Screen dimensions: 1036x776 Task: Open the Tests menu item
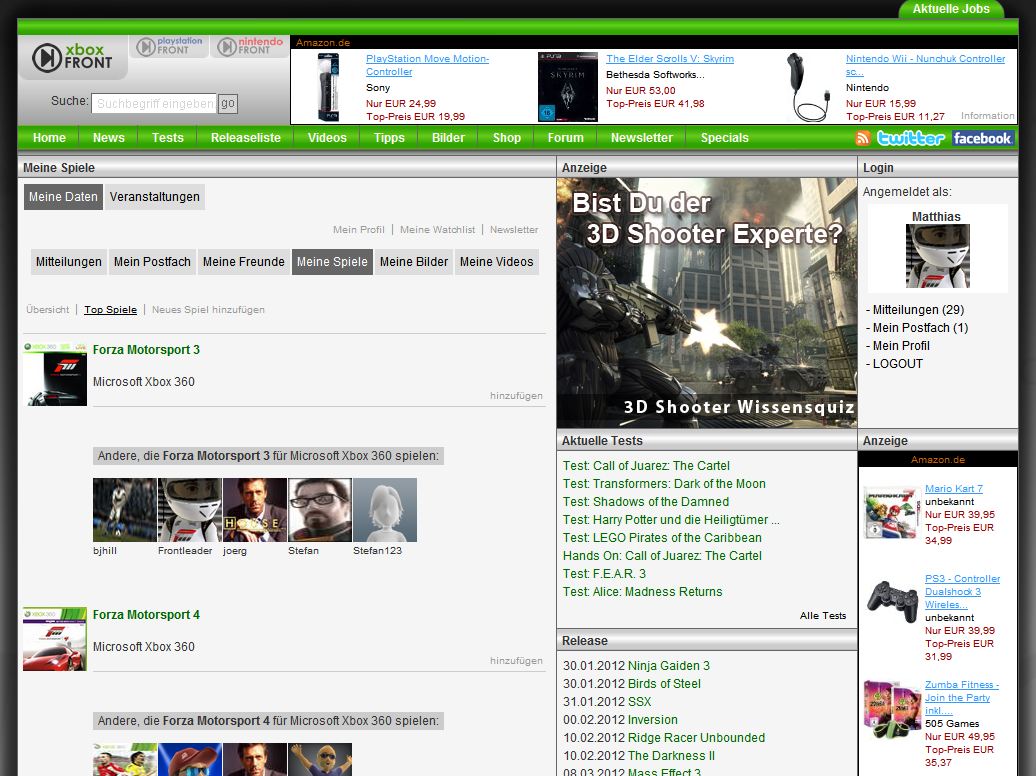167,138
